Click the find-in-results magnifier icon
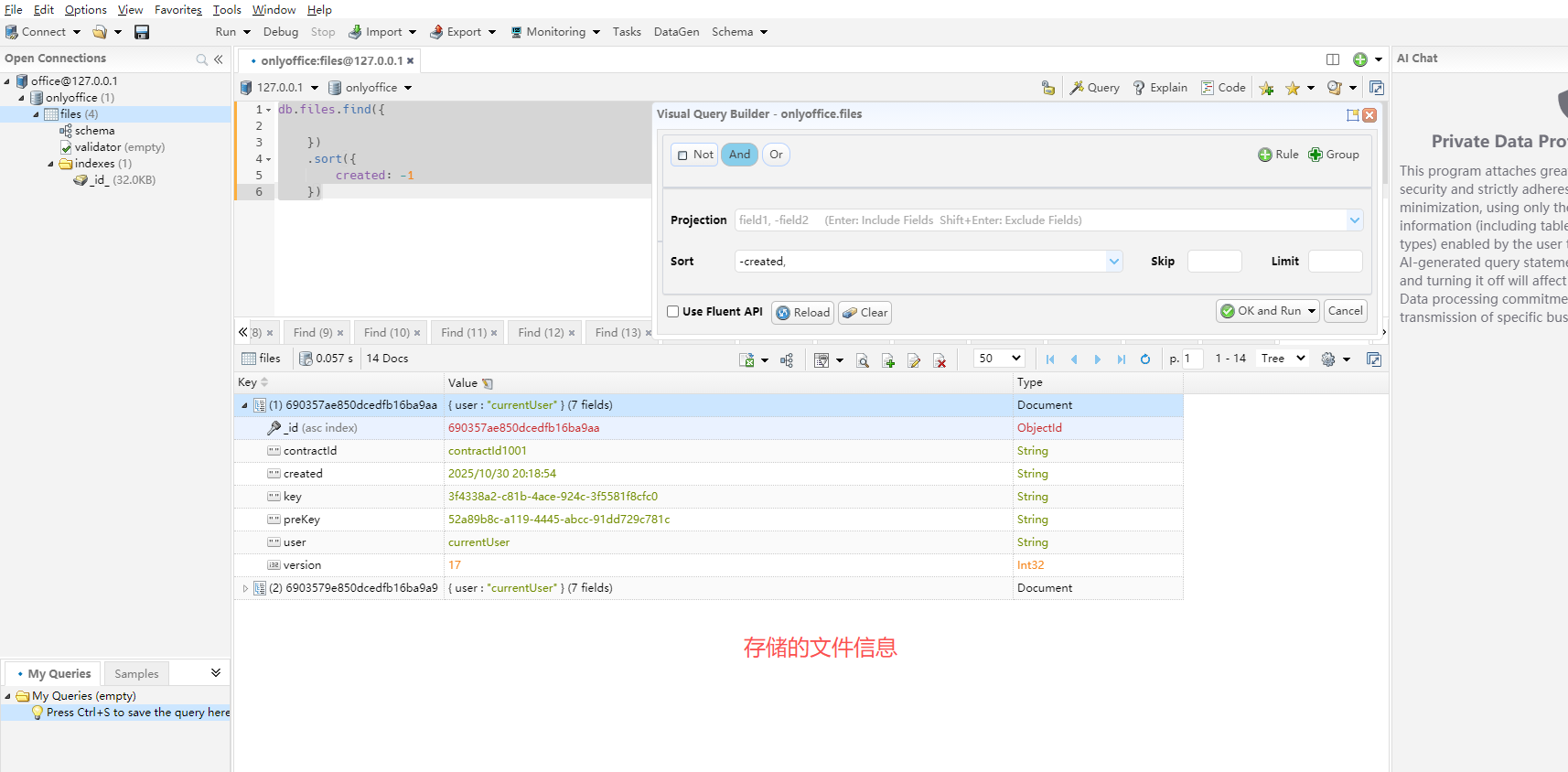 [x=862, y=359]
